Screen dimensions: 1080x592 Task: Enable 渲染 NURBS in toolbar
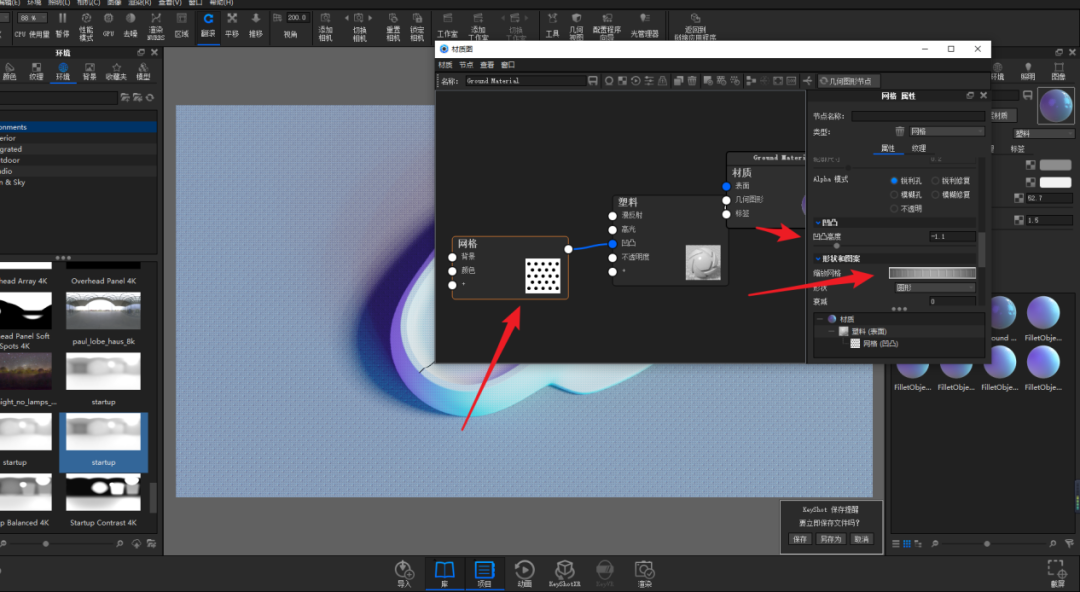click(156, 26)
